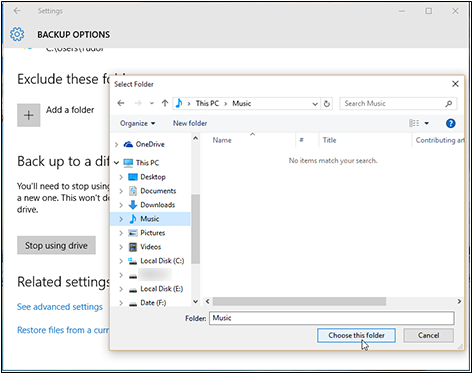Select Downloads folder in tree
Screen dimensions: 473x374
157,205
